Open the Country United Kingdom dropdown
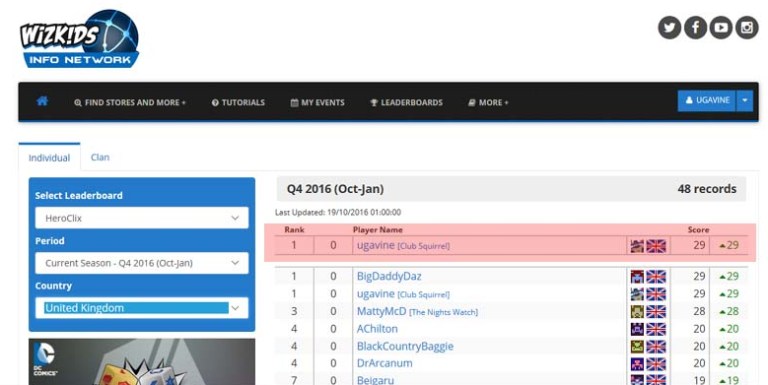 pos(142,308)
